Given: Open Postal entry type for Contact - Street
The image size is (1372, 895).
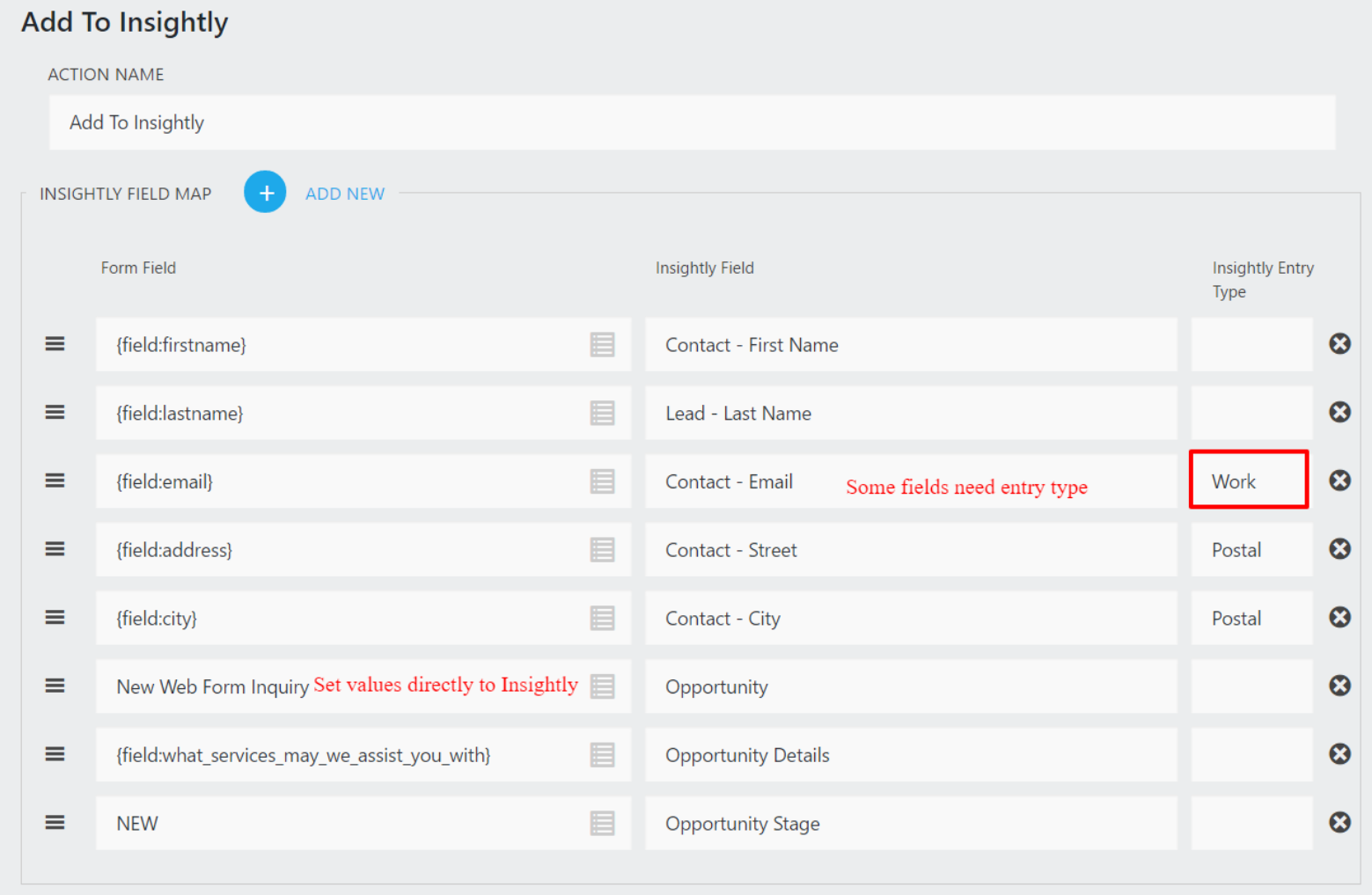Looking at the screenshot, I should (1251, 550).
